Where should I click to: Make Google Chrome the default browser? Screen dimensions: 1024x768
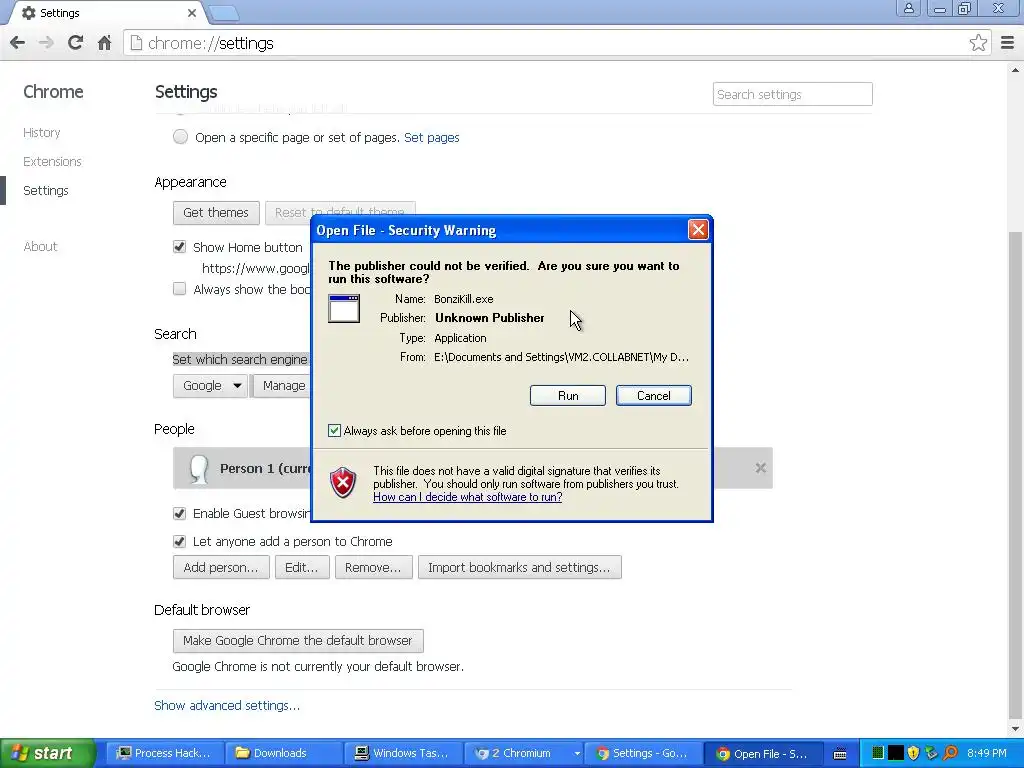298,641
